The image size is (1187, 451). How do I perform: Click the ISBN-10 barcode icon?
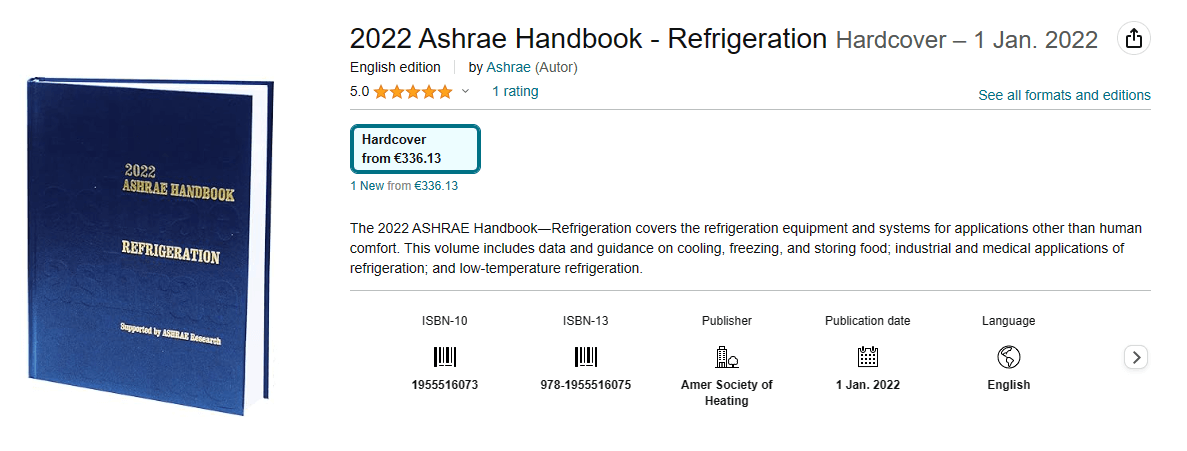(444, 357)
